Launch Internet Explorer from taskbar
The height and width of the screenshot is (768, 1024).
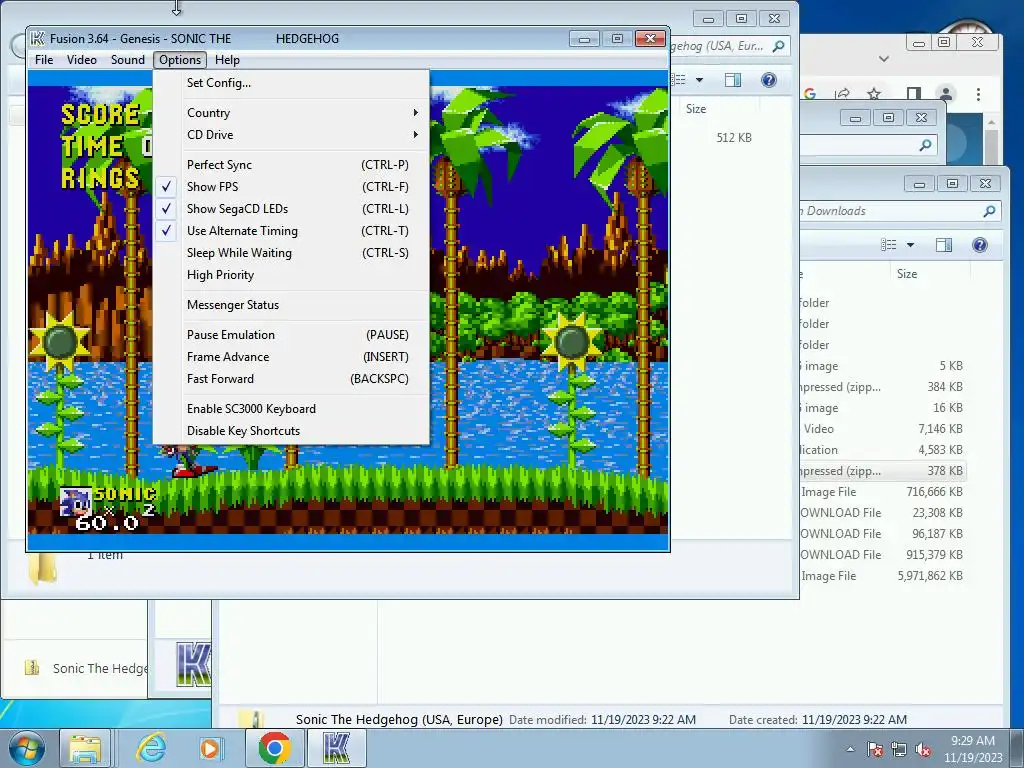click(x=152, y=748)
